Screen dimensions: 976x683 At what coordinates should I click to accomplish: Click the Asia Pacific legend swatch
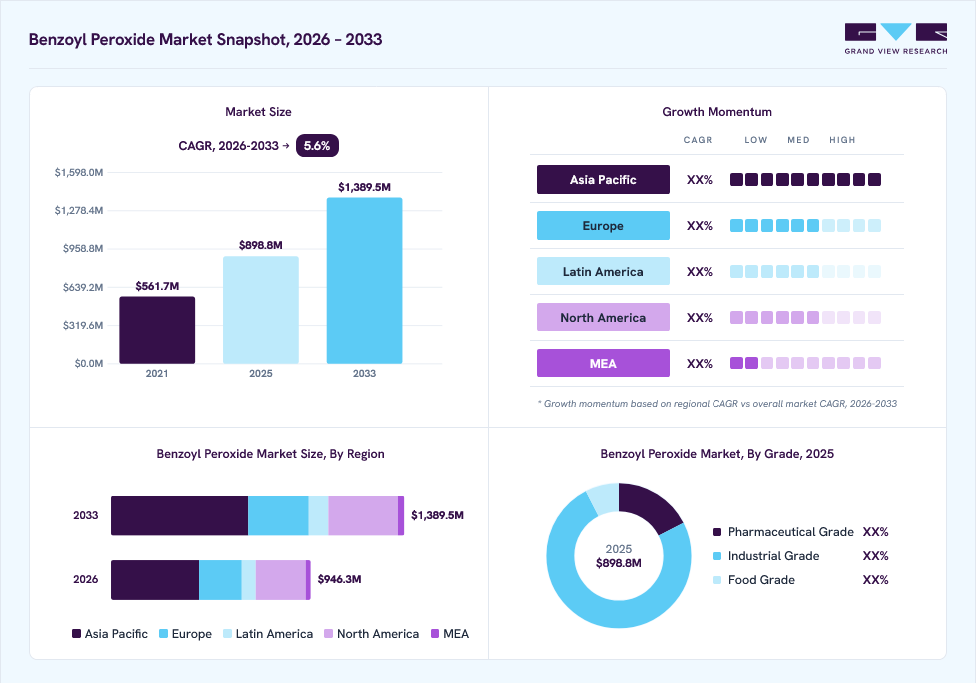[x=77, y=634]
